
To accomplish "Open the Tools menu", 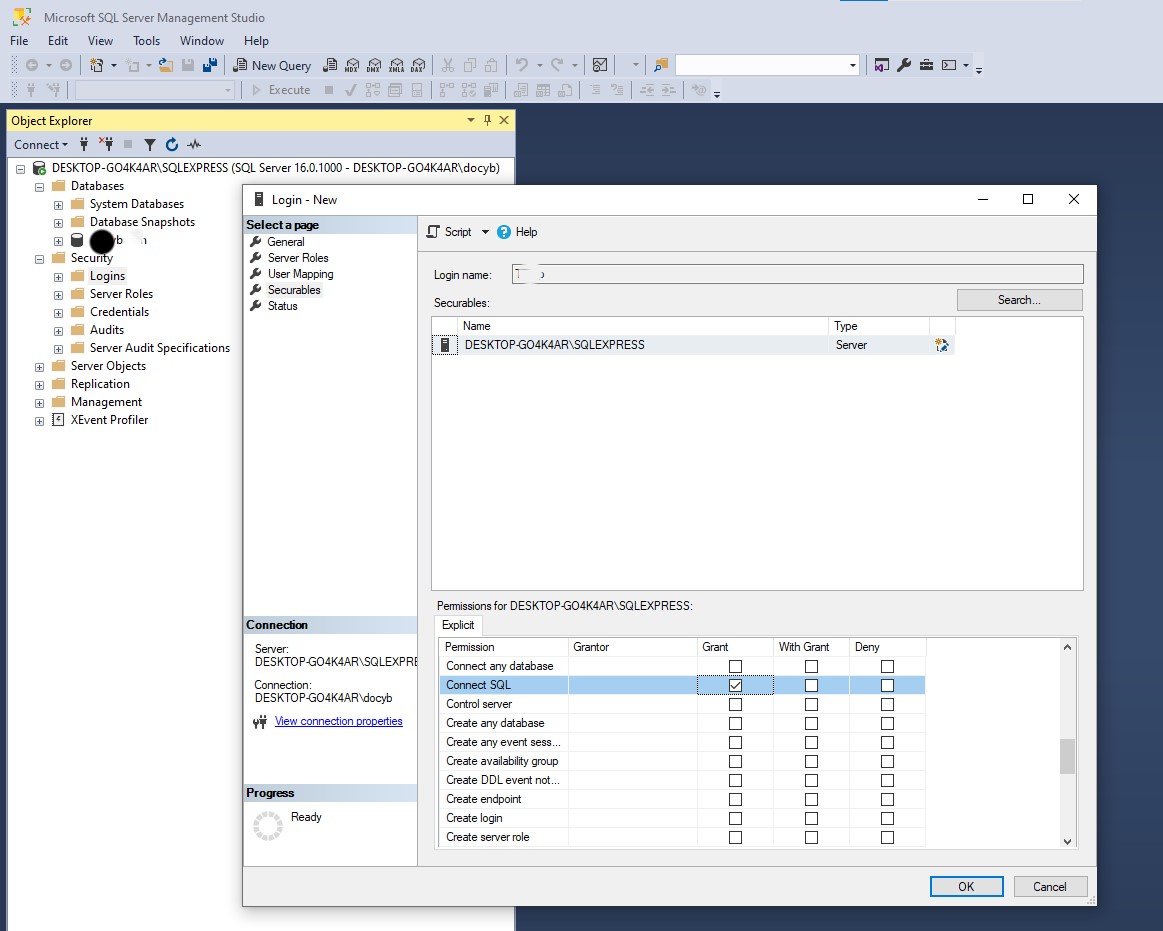I will pyautogui.click(x=146, y=40).
